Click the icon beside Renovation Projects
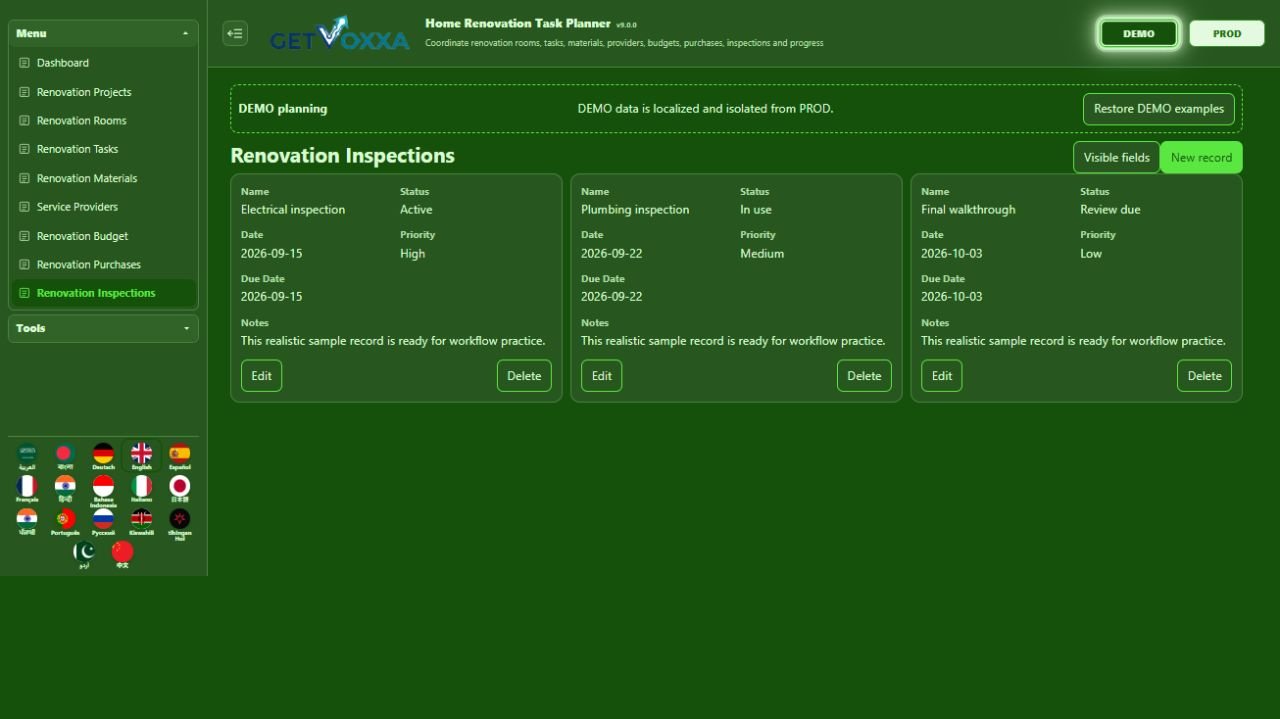Viewport: 1280px width, 719px height. (25, 92)
